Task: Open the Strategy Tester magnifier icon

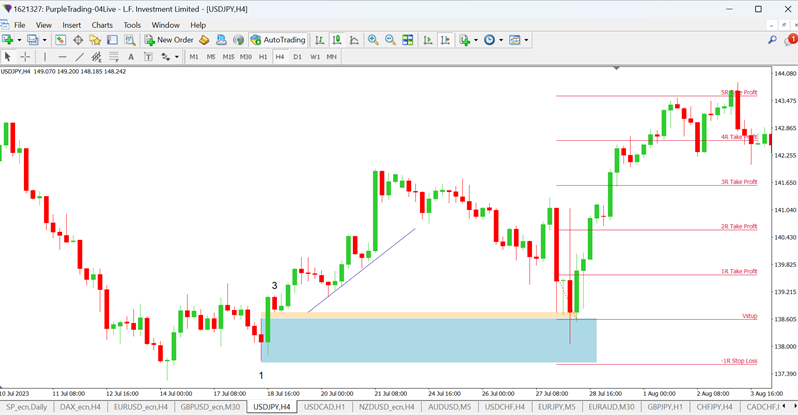Action: point(130,40)
